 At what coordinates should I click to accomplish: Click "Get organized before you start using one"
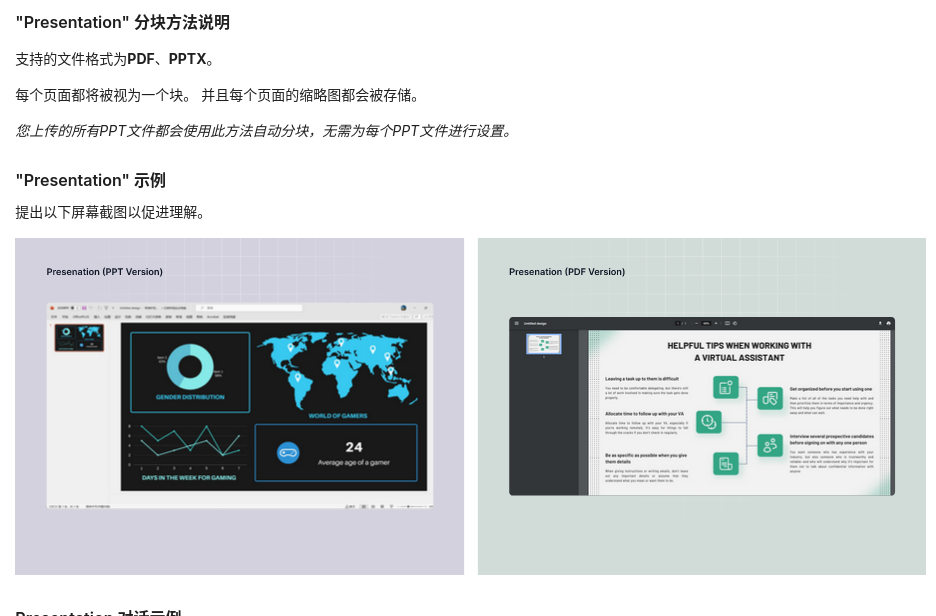pos(830,389)
